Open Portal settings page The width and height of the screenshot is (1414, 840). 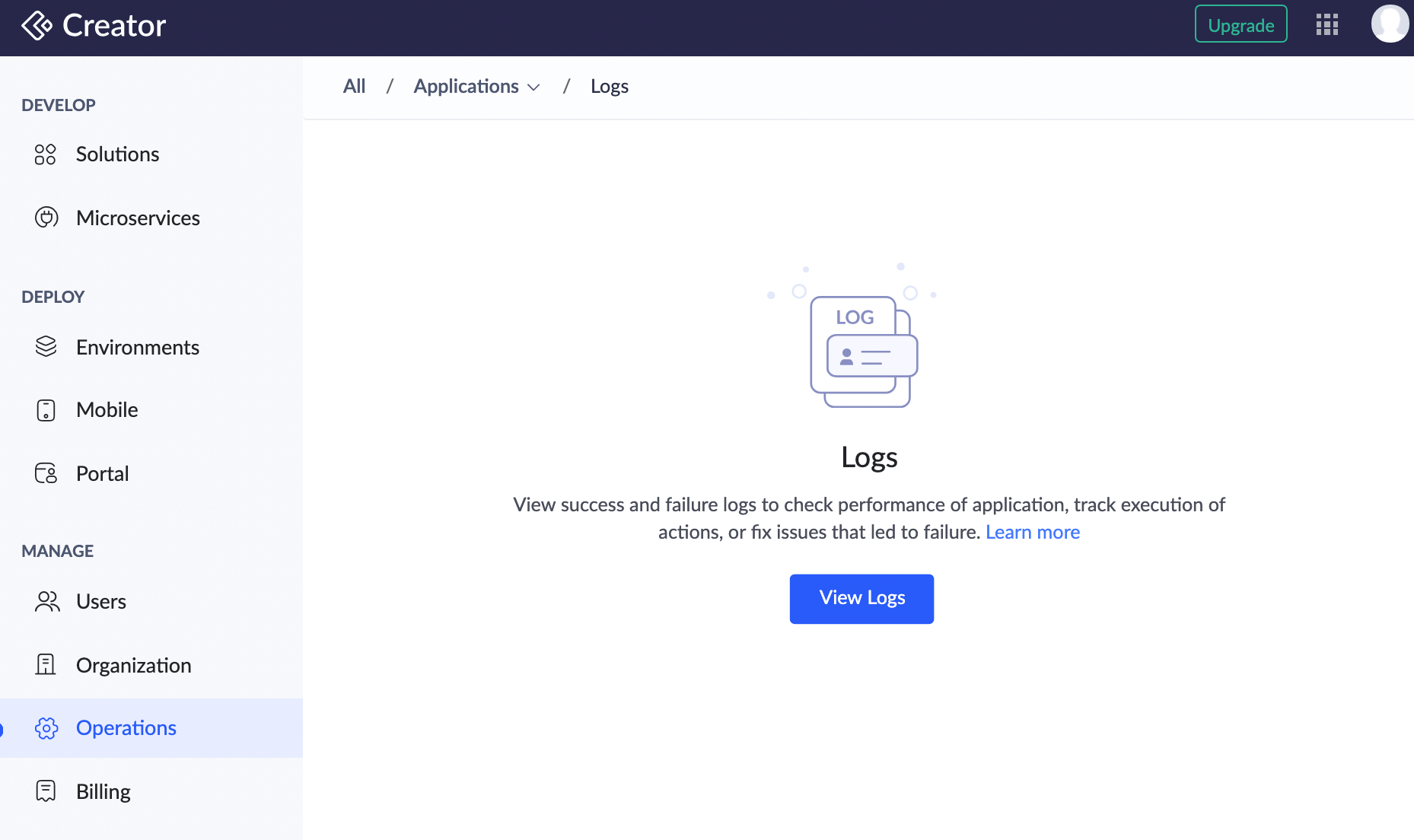click(151, 473)
